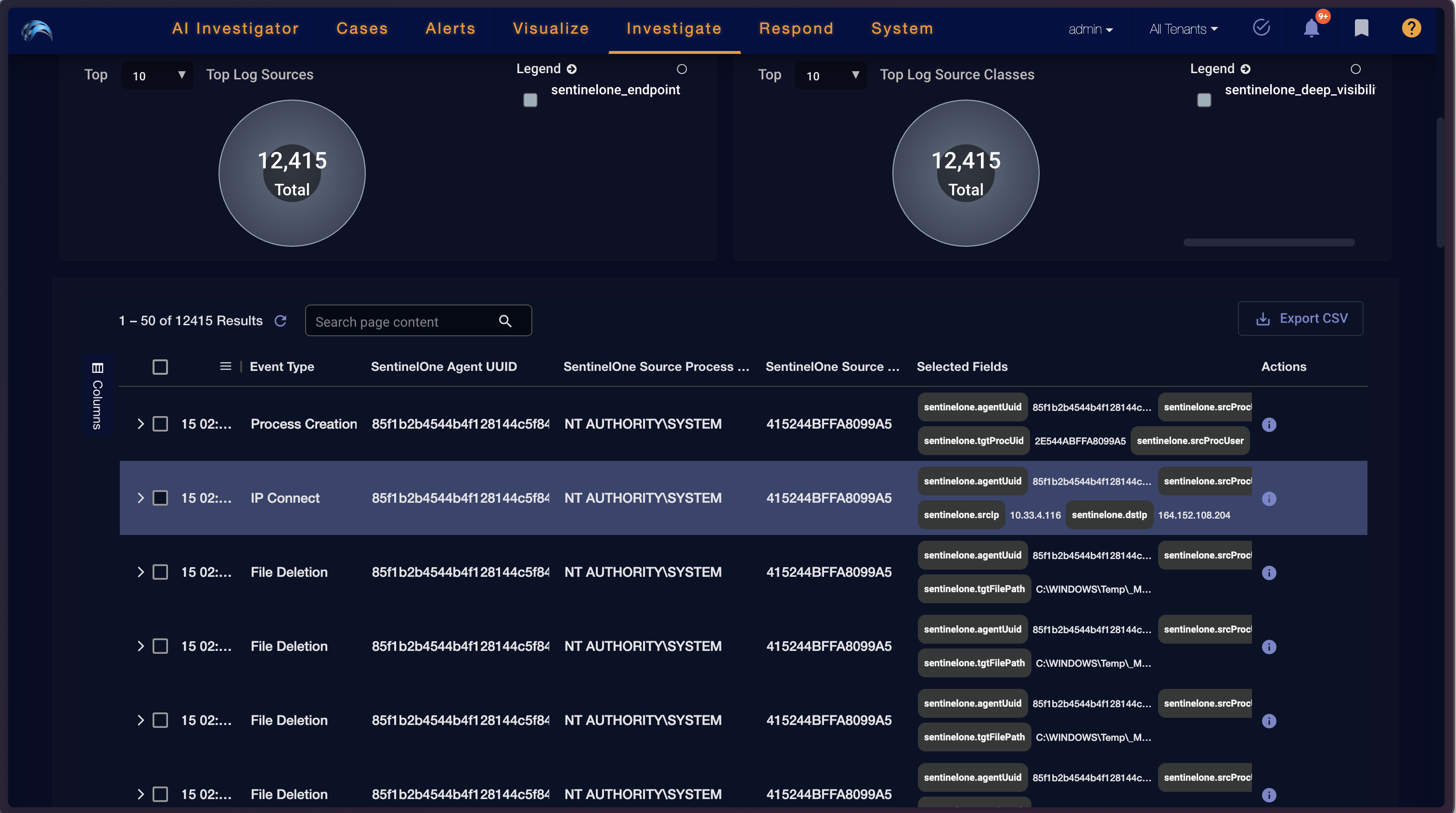Open the help question mark icon
The height and width of the screenshot is (813, 1456).
tap(1411, 28)
